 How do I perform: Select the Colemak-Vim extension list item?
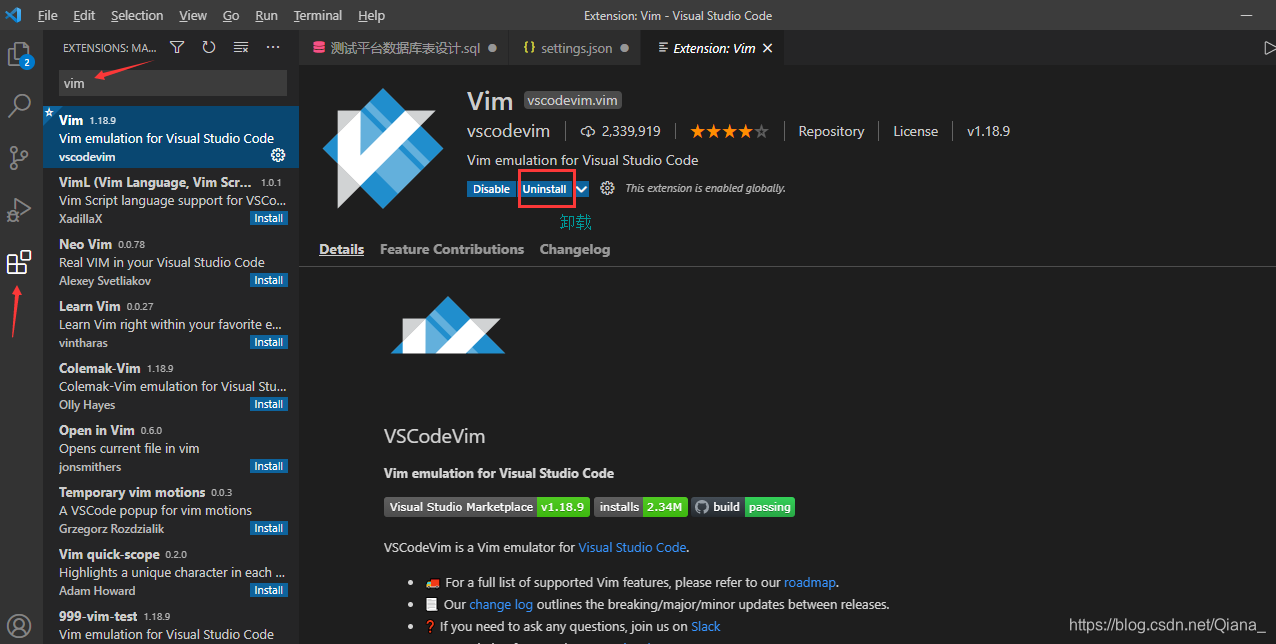pyautogui.click(x=171, y=385)
